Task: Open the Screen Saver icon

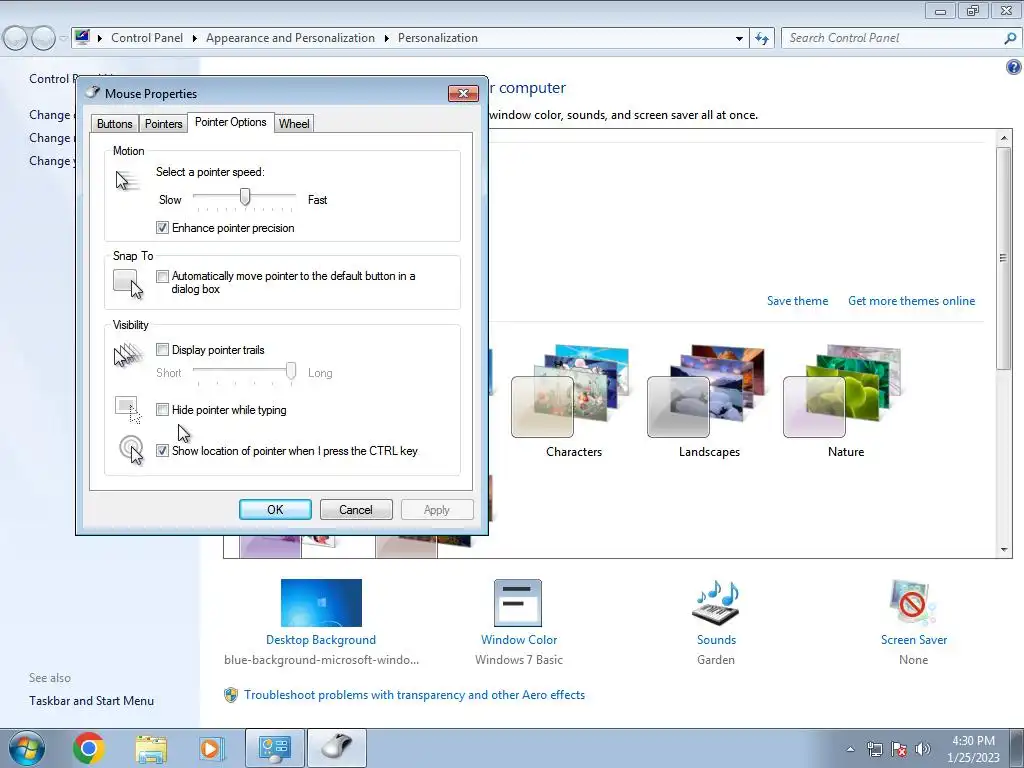Action: (x=913, y=603)
